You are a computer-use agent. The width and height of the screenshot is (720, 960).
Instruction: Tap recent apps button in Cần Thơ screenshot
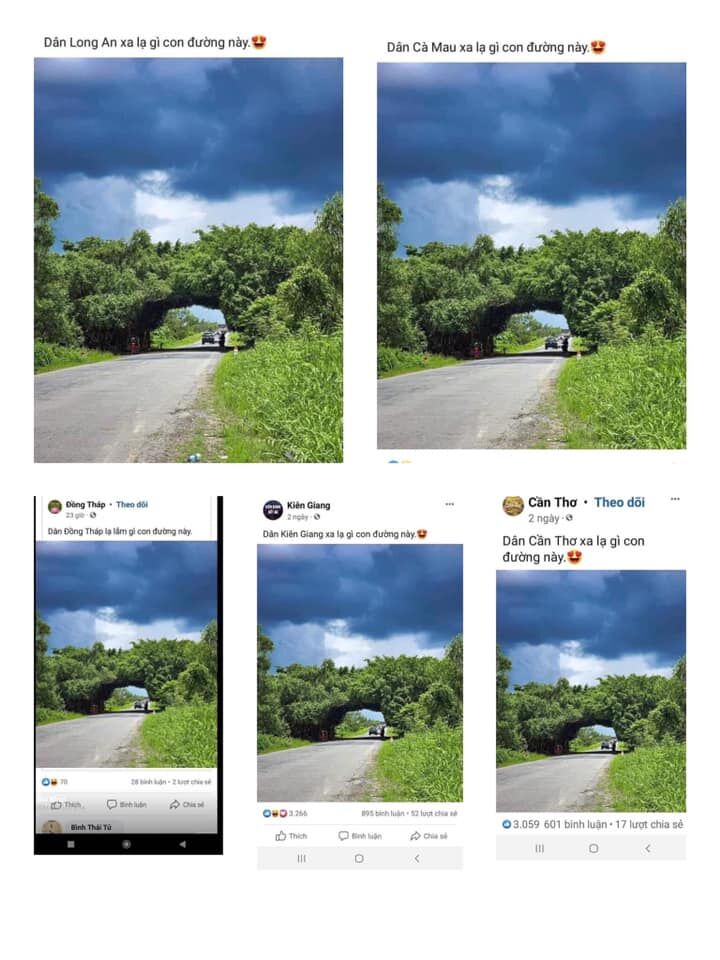[x=539, y=849]
